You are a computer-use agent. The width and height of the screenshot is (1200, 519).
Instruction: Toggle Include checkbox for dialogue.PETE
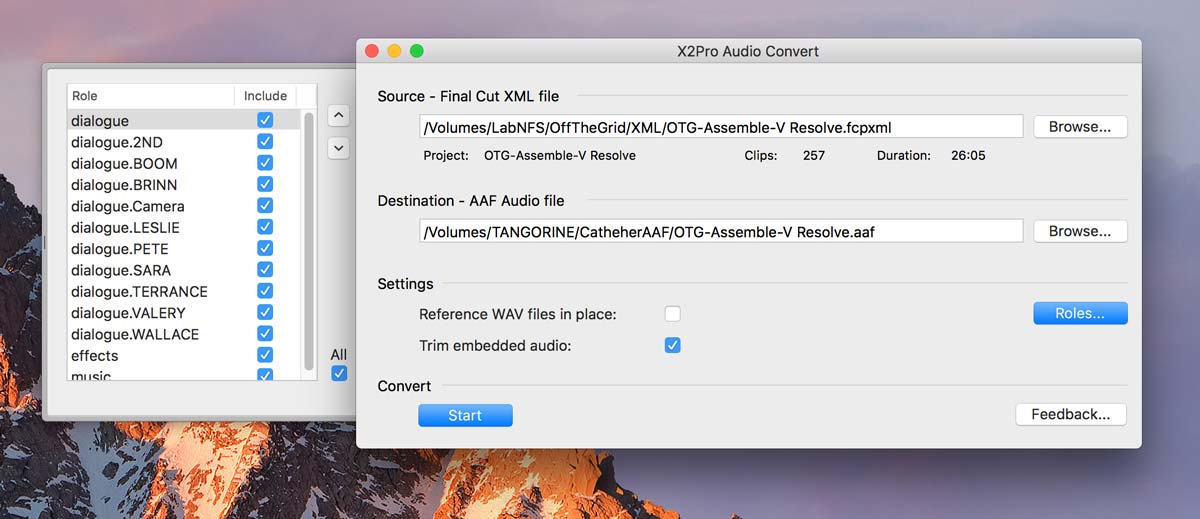coord(265,248)
